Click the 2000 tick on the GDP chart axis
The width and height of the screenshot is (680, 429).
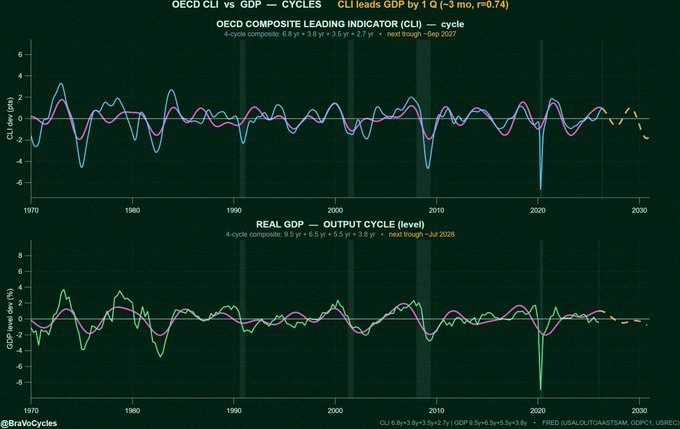click(335, 410)
